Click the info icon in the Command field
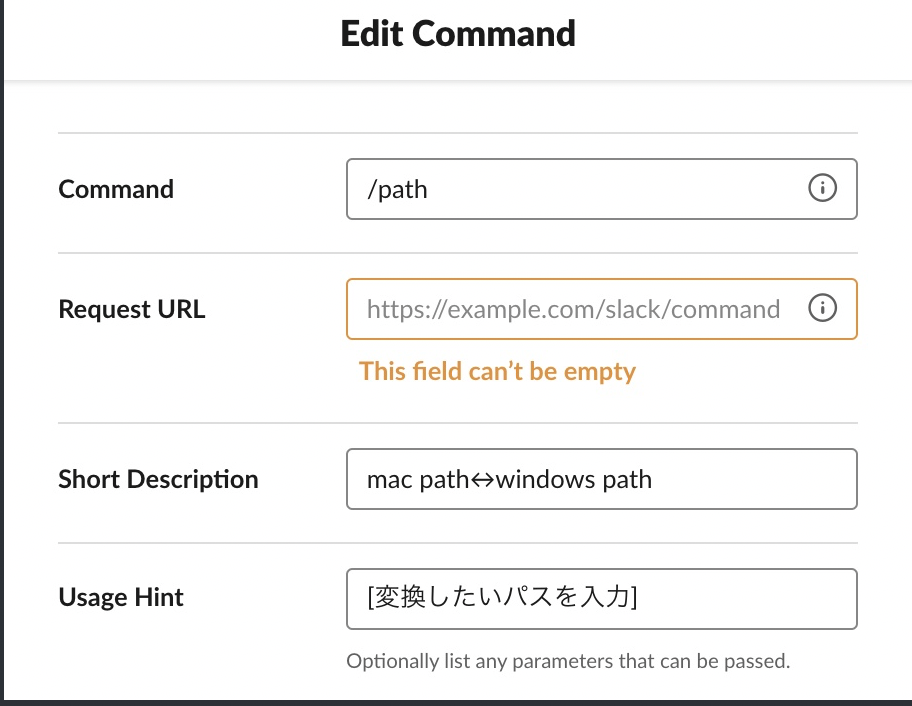Screen dimensions: 912x706 click(x=822, y=188)
